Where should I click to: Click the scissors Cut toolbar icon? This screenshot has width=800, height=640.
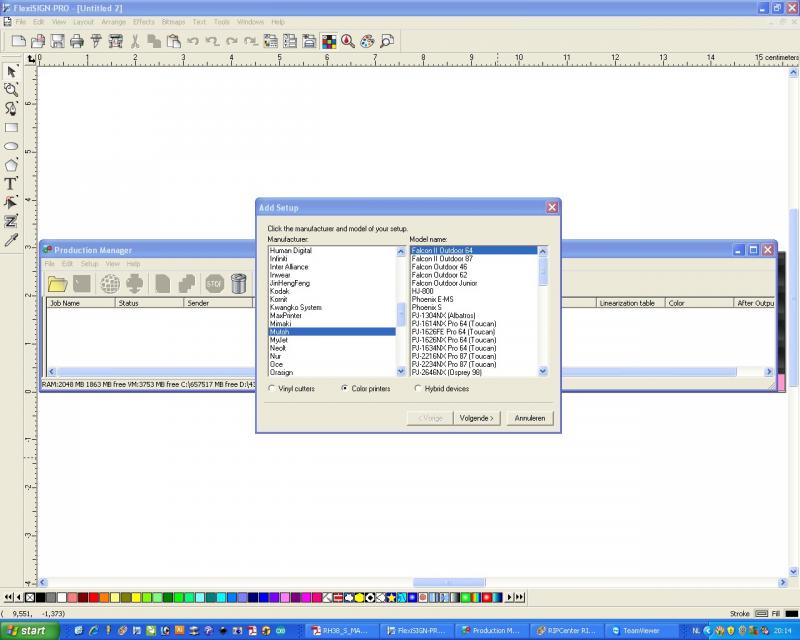tap(135, 41)
